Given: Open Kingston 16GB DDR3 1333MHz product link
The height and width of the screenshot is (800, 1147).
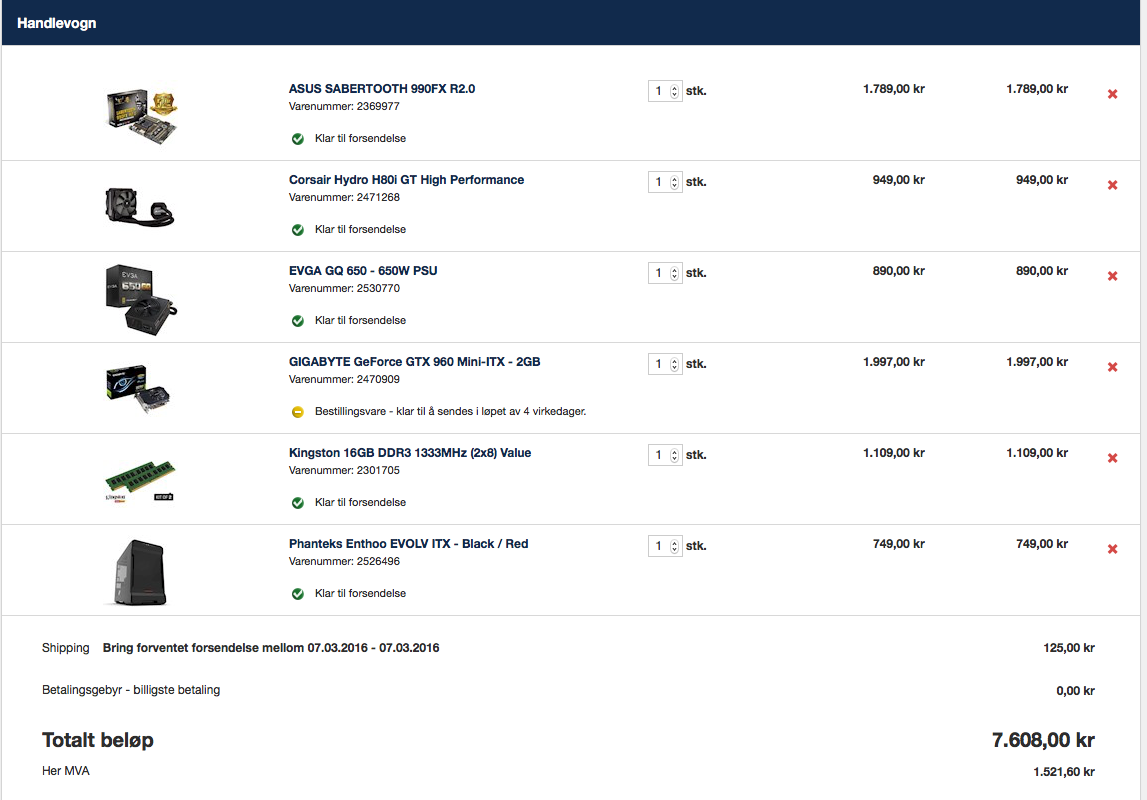Looking at the screenshot, I should point(410,453).
